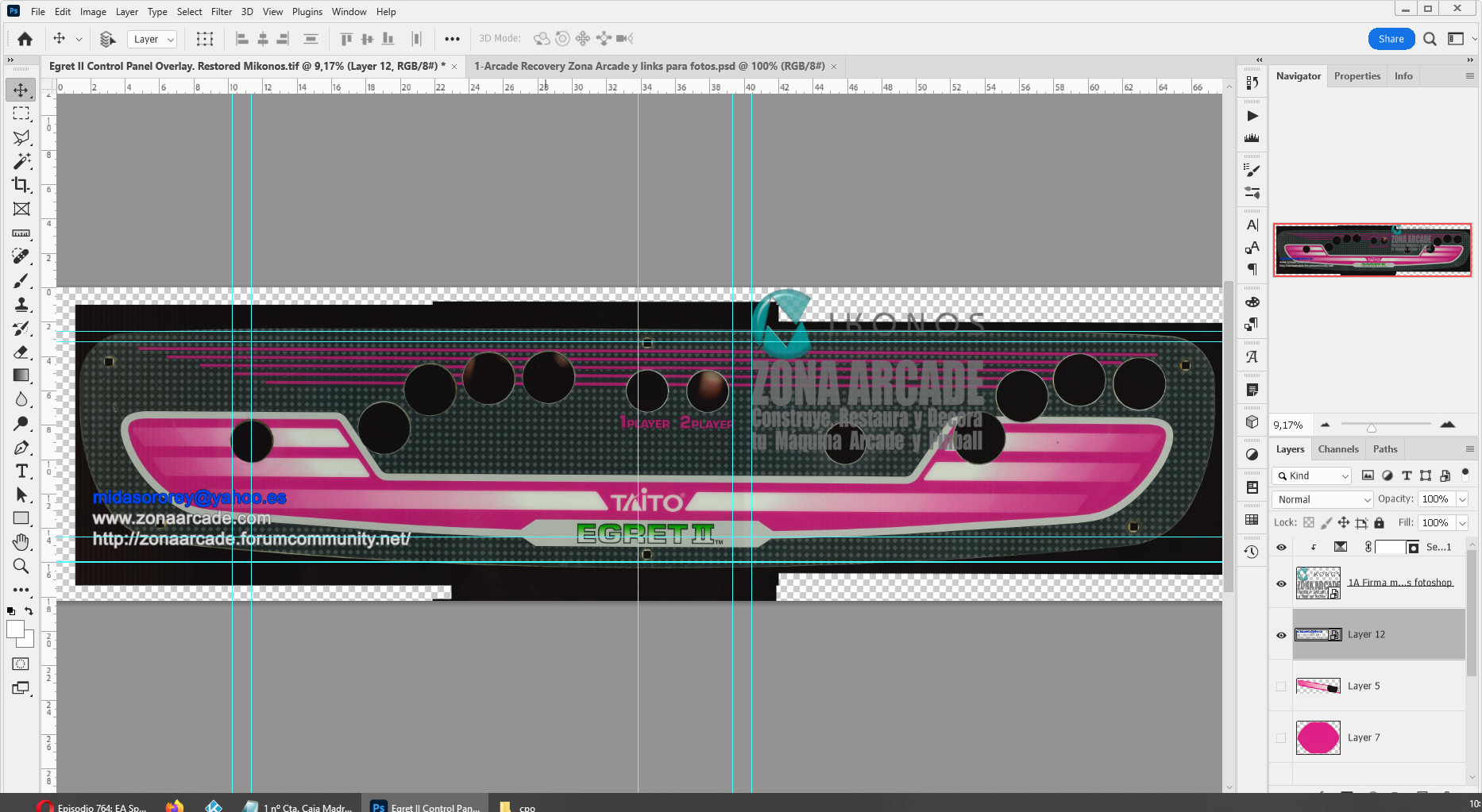Switch to the 1-Arcade Recovery document tab
The width and height of the screenshot is (1482, 812).
649,66
